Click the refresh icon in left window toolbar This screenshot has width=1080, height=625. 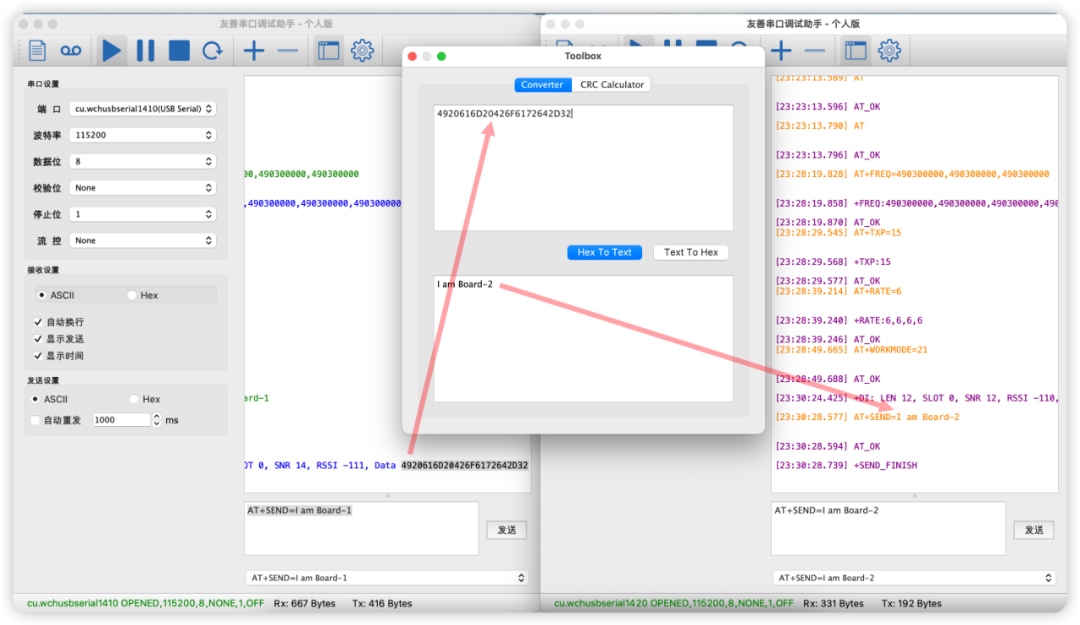click(x=212, y=50)
